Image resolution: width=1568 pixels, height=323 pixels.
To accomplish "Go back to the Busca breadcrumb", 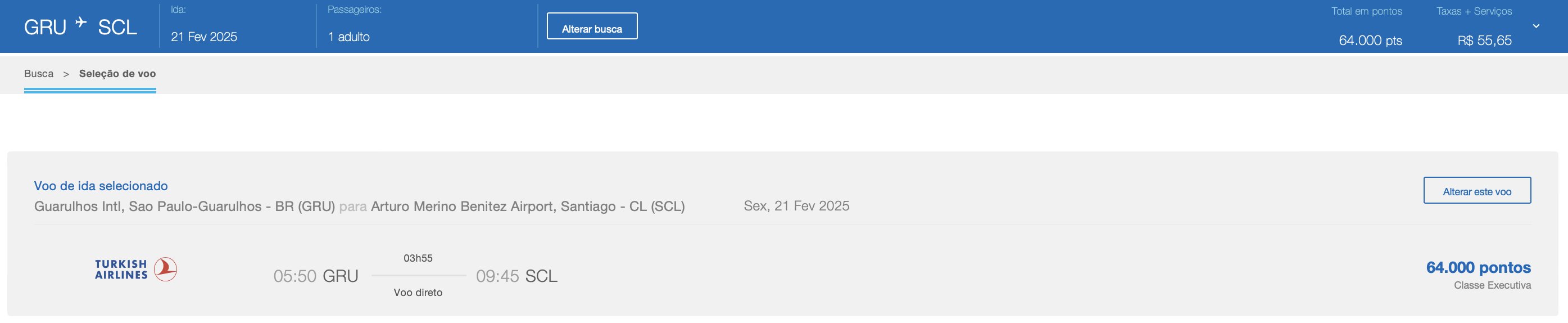I will (x=39, y=74).
